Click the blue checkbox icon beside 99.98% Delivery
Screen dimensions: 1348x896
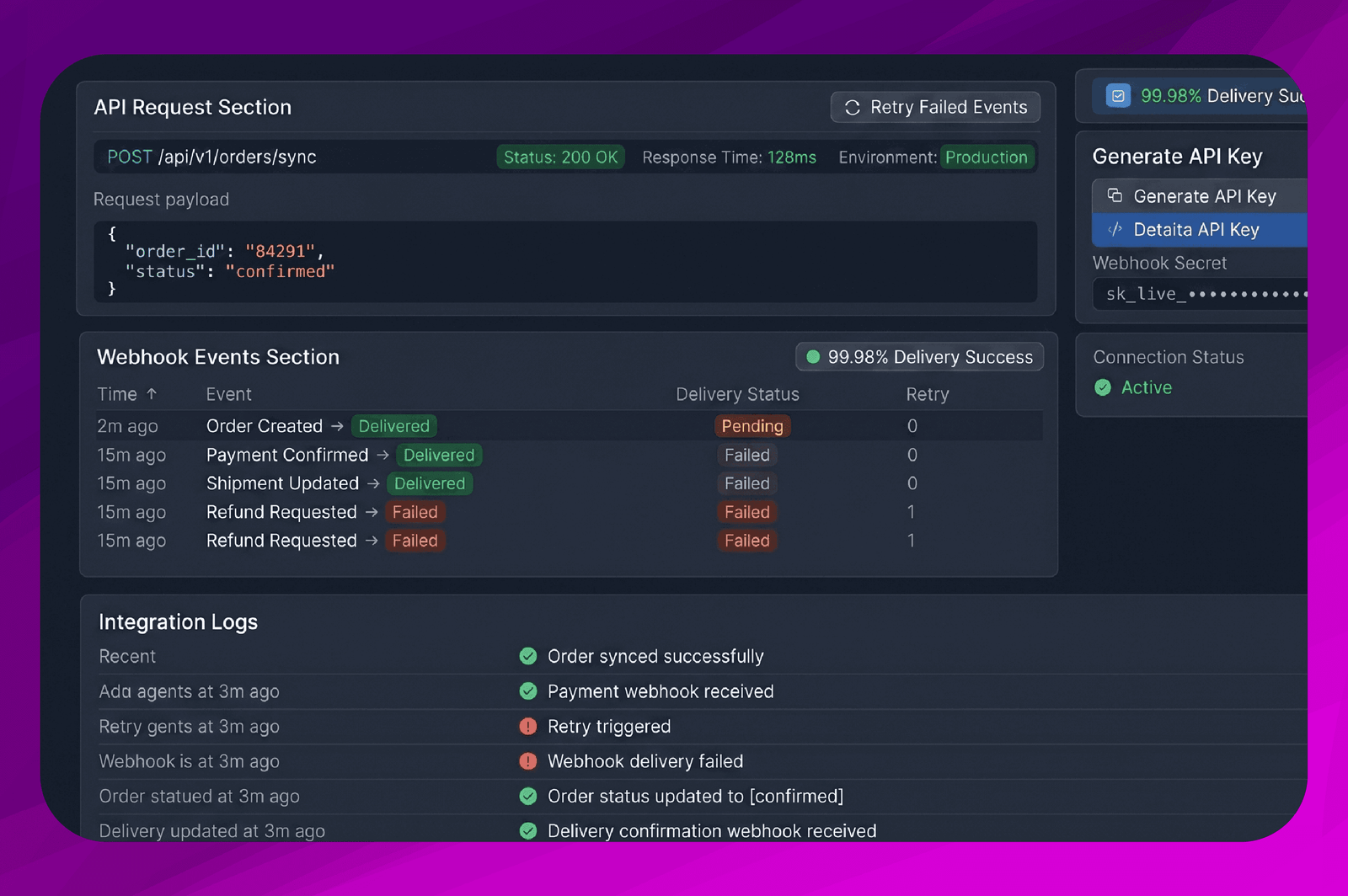click(1118, 96)
